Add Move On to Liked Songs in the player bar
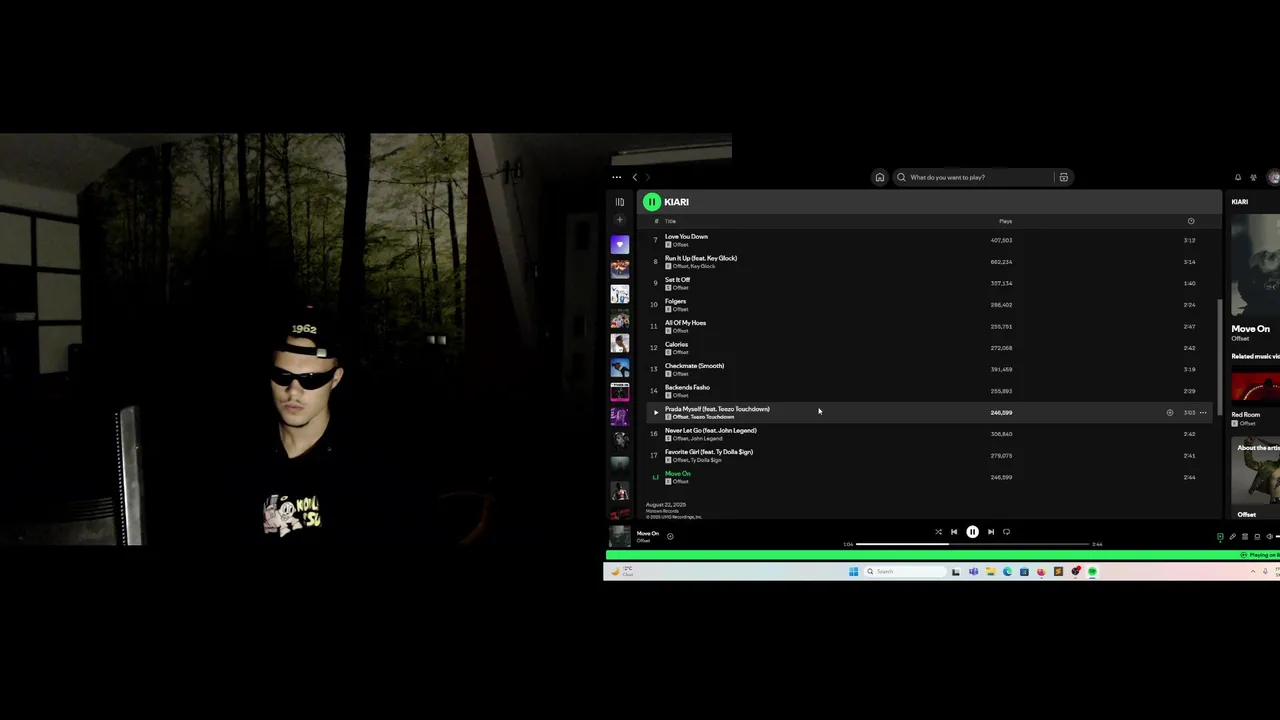The width and height of the screenshot is (1280, 720). pos(670,536)
